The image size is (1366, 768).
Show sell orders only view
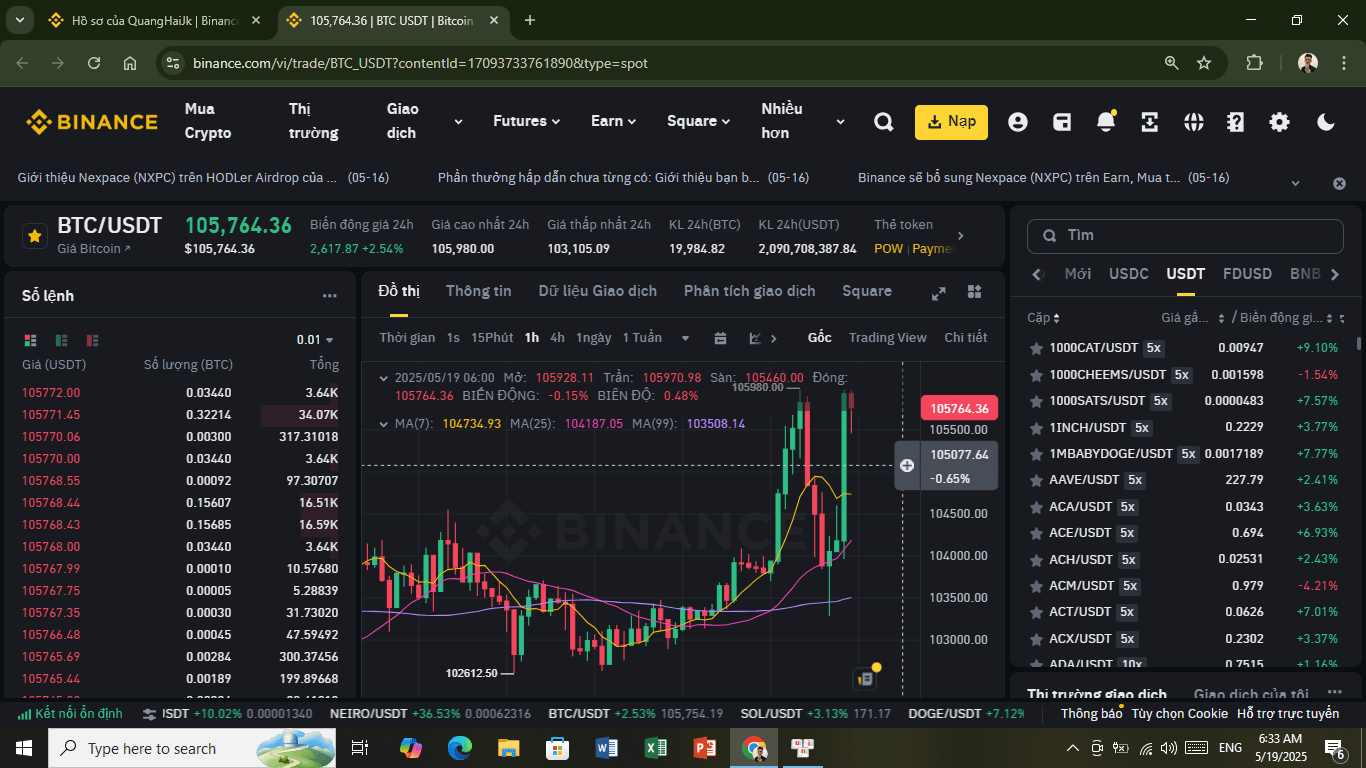pyautogui.click(x=93, y=340)
